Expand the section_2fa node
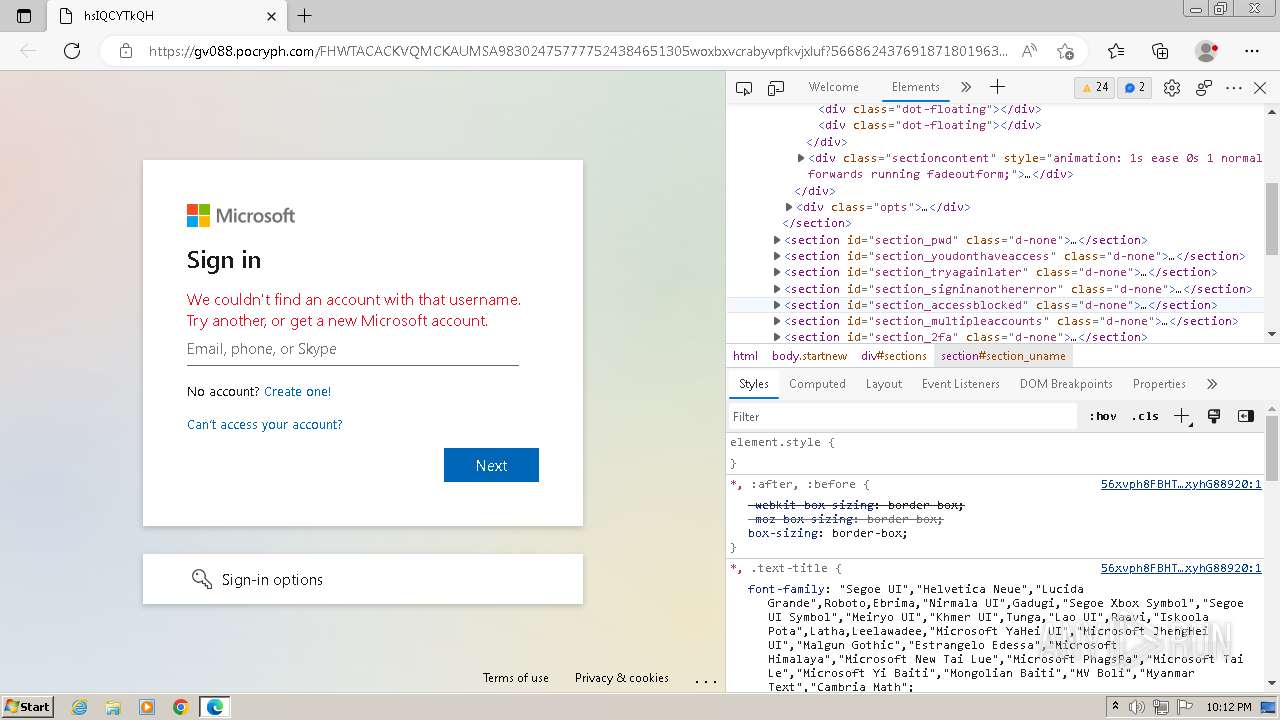Image resolution: width=1280 pixels, height=720 pixels. [x=777, y=337]
